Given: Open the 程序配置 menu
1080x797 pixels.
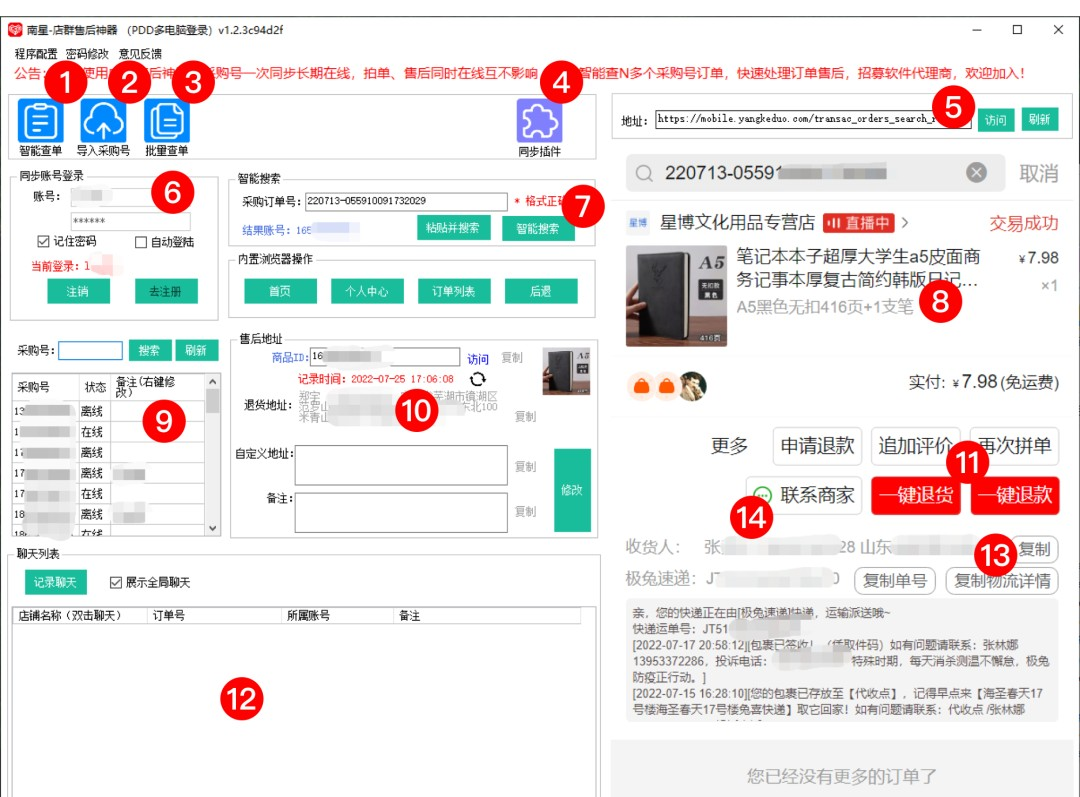Looking at the screenshot, I should click(35, 54).
